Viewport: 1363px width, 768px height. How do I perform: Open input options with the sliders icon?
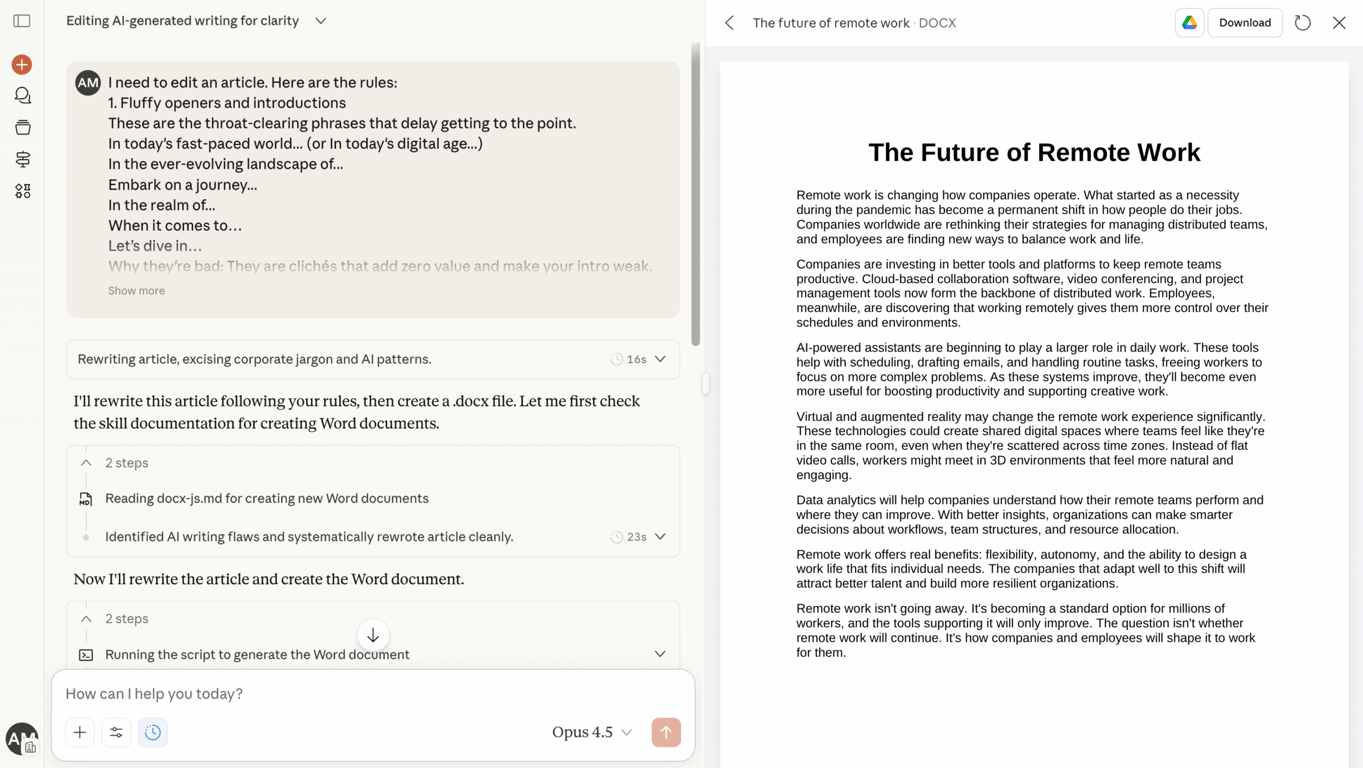pyautogui.click(x=116, y=732)
